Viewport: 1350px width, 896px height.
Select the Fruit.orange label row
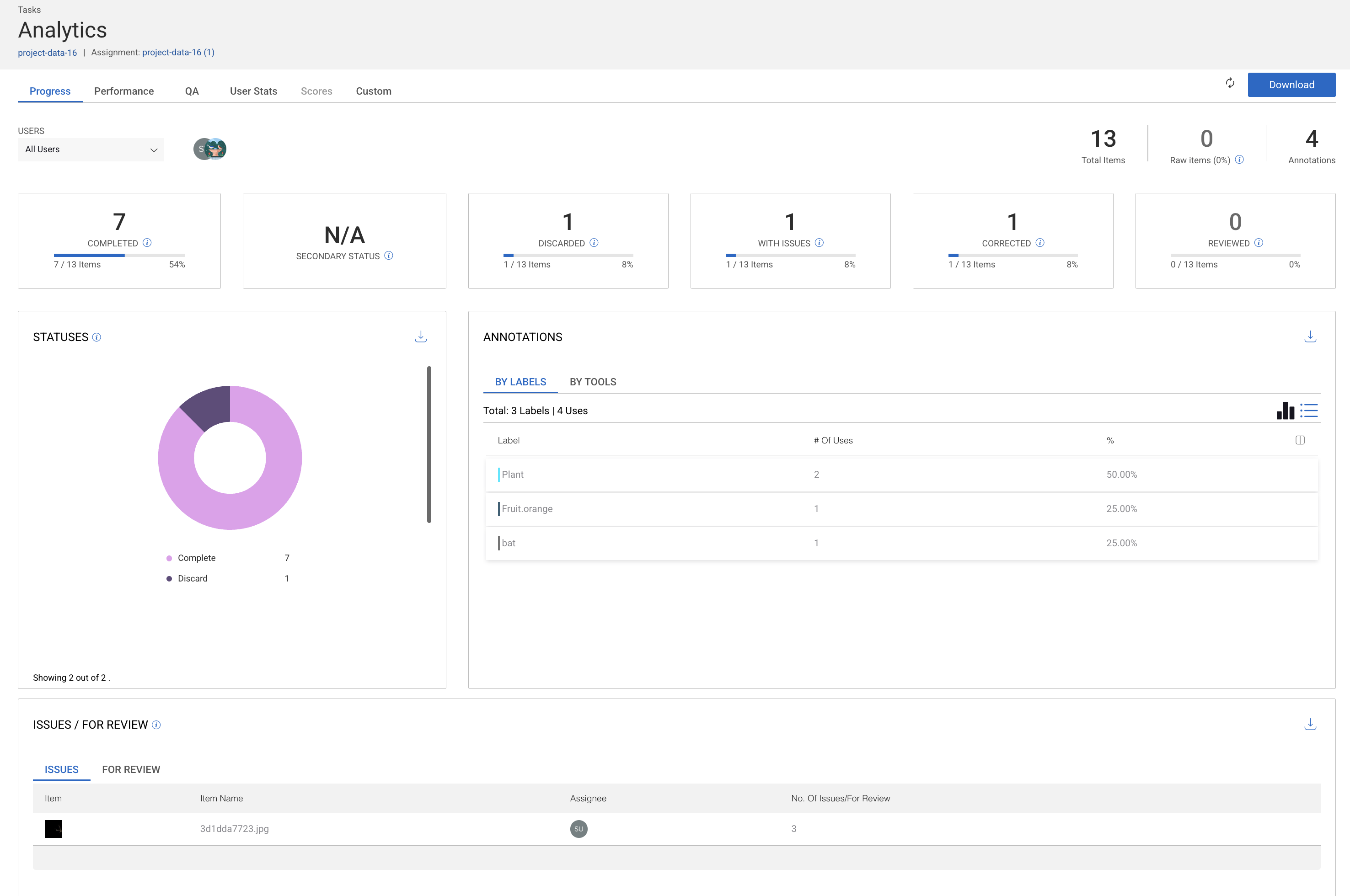(x=901, y=508)
